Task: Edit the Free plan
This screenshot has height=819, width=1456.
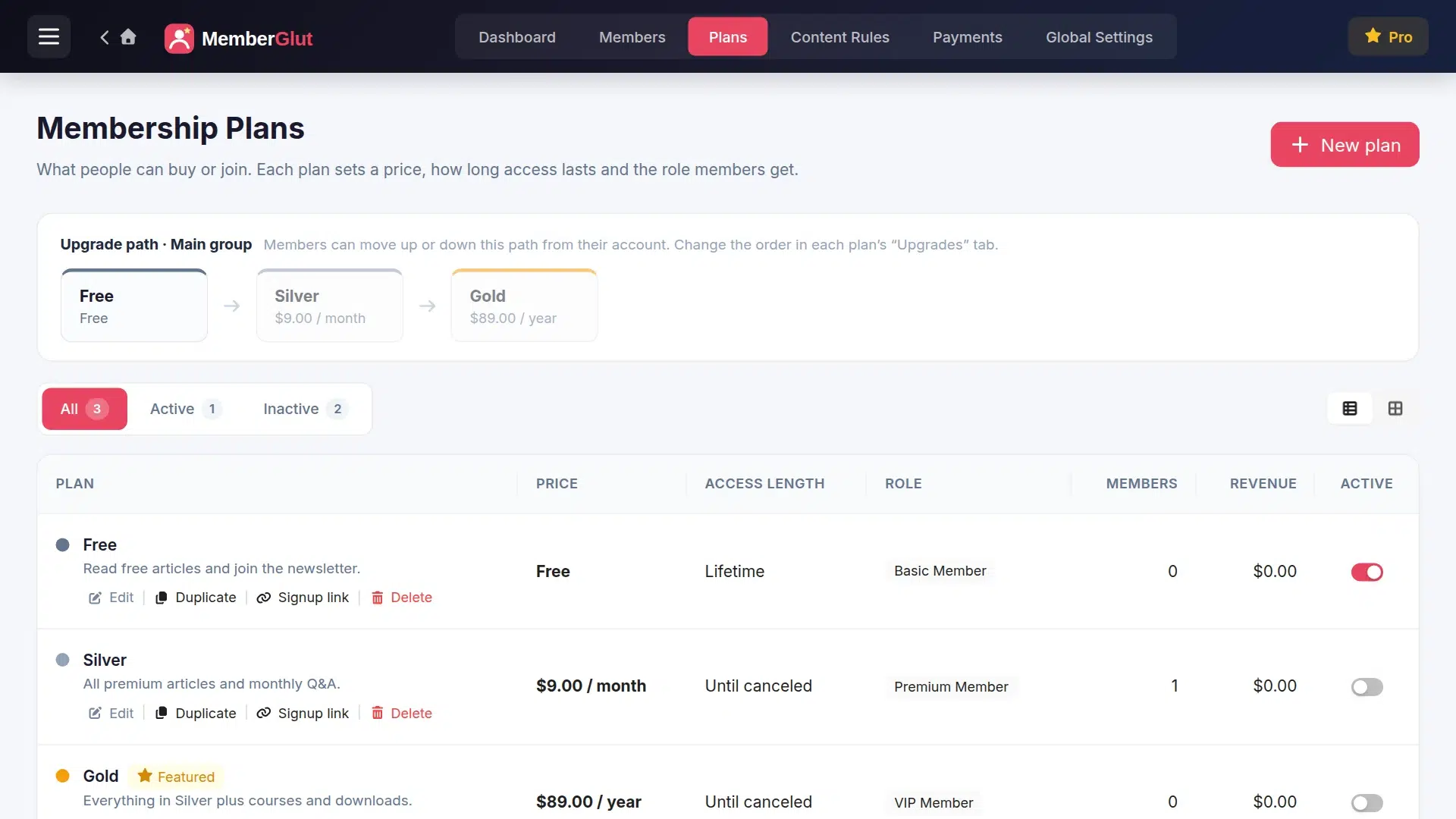Action: pos(111,598)
